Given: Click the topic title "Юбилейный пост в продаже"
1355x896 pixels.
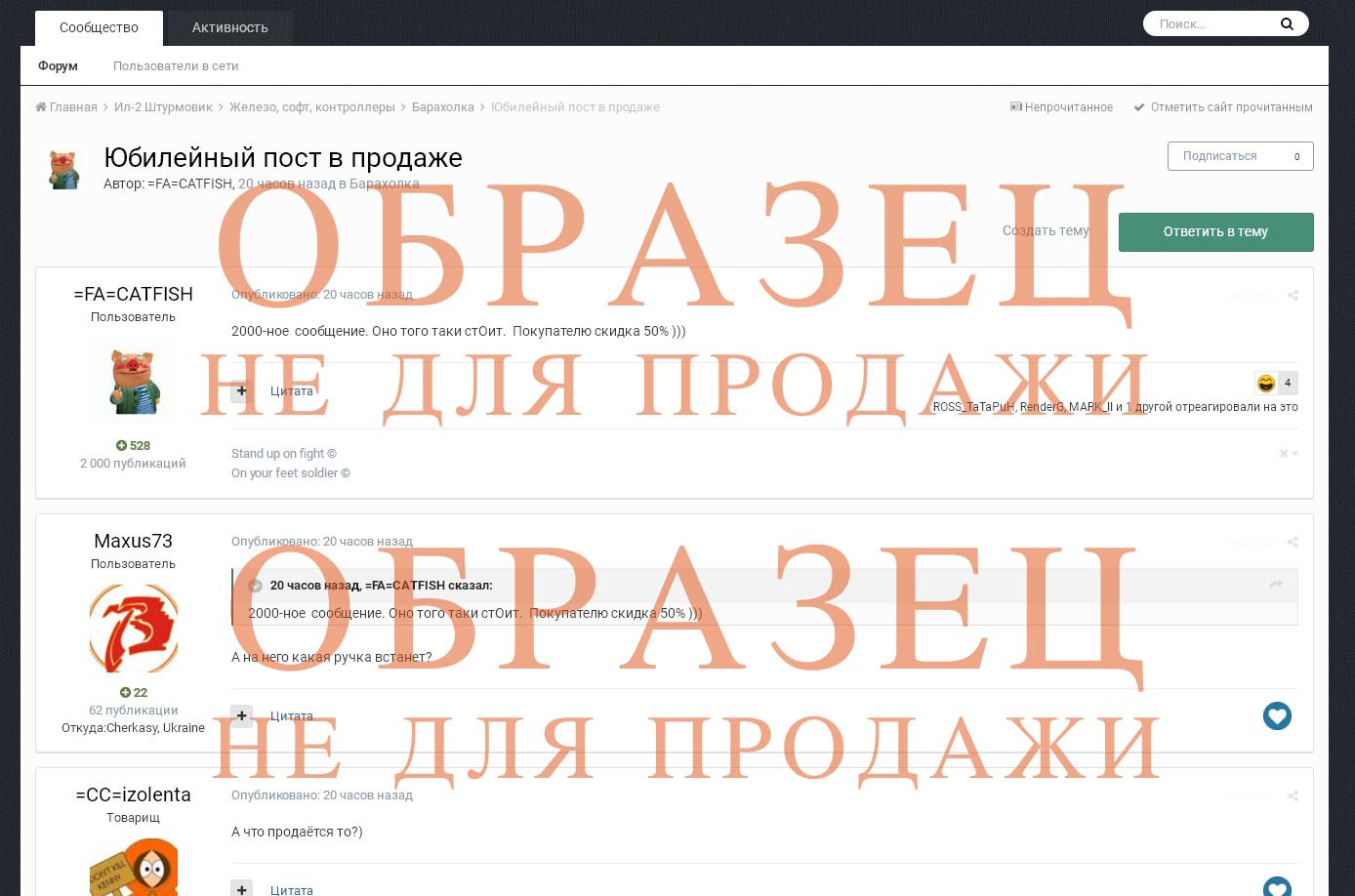Looking at the screenshot, I should [283, 157].
